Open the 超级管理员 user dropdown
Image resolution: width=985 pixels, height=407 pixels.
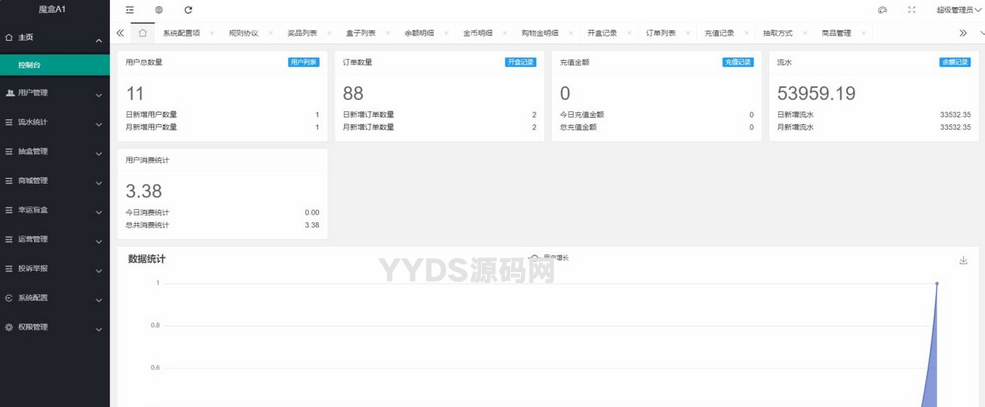958,10
